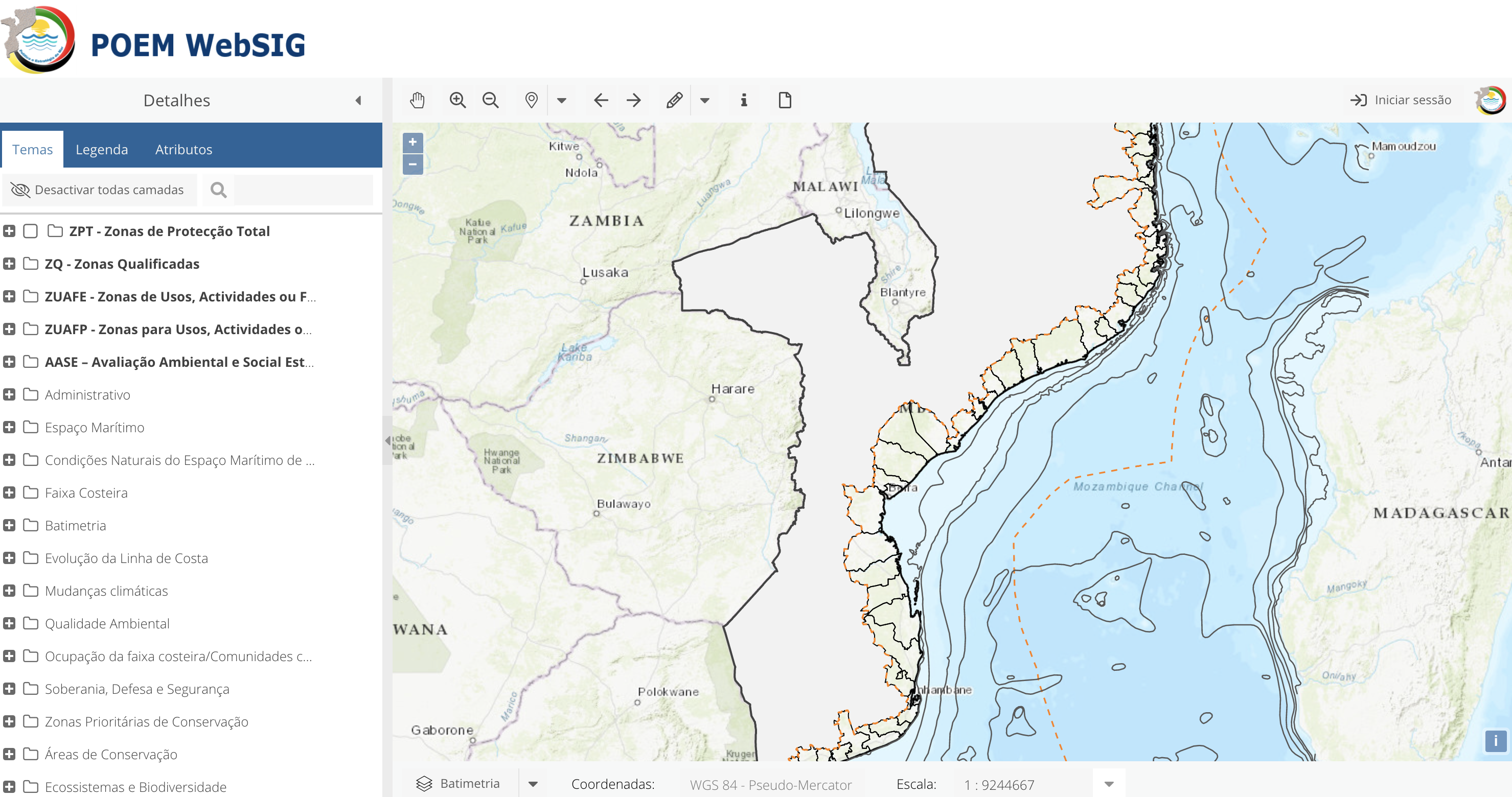Click the layer search input field
The height and width of the screenshot is (797, 1512).
coord(303,190)
